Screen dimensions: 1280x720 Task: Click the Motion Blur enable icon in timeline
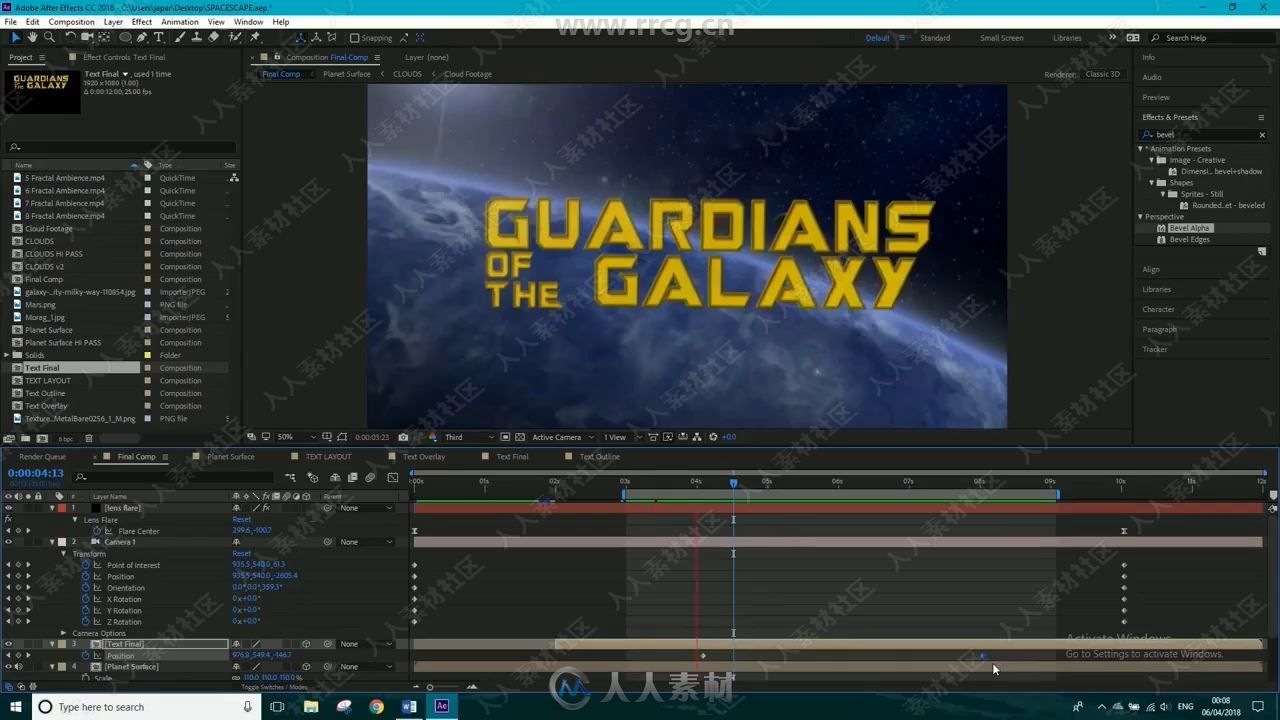point(370,477)
